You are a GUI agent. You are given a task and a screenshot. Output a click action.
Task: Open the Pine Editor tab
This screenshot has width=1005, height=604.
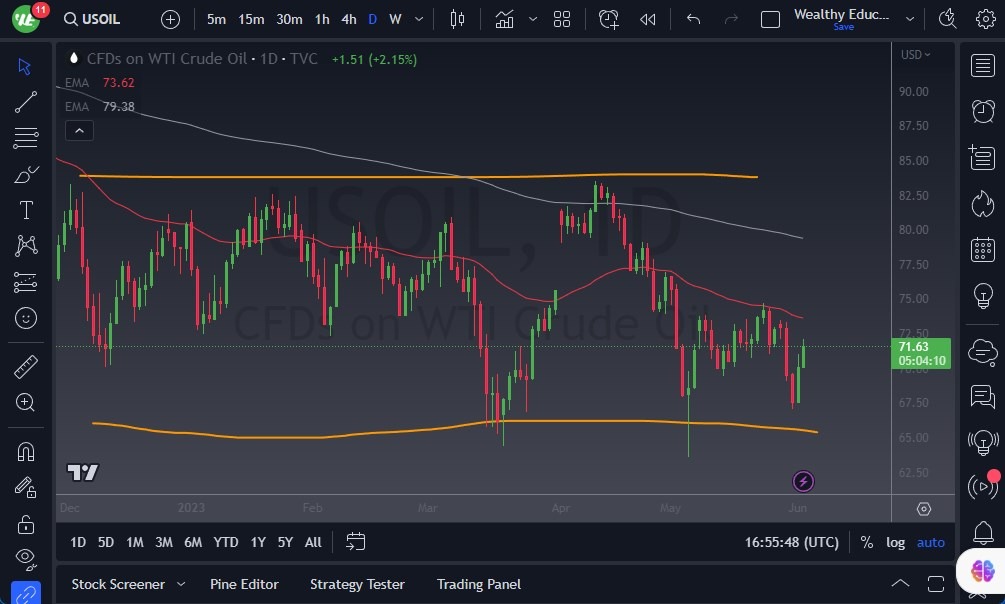coord(244,584)
